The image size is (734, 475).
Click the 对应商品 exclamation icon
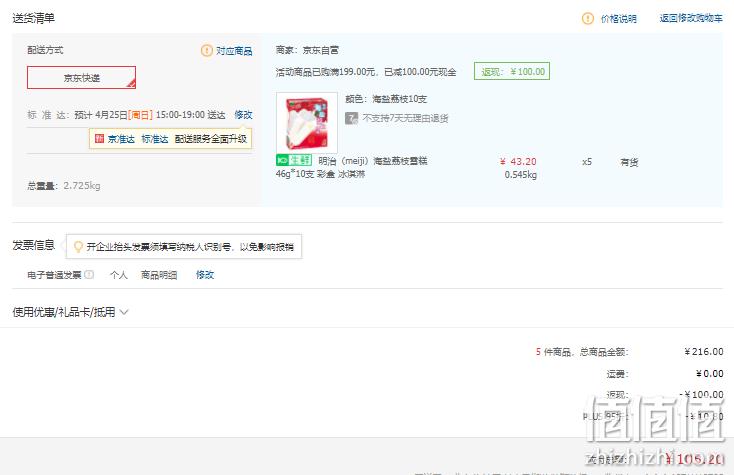(206, 51)
